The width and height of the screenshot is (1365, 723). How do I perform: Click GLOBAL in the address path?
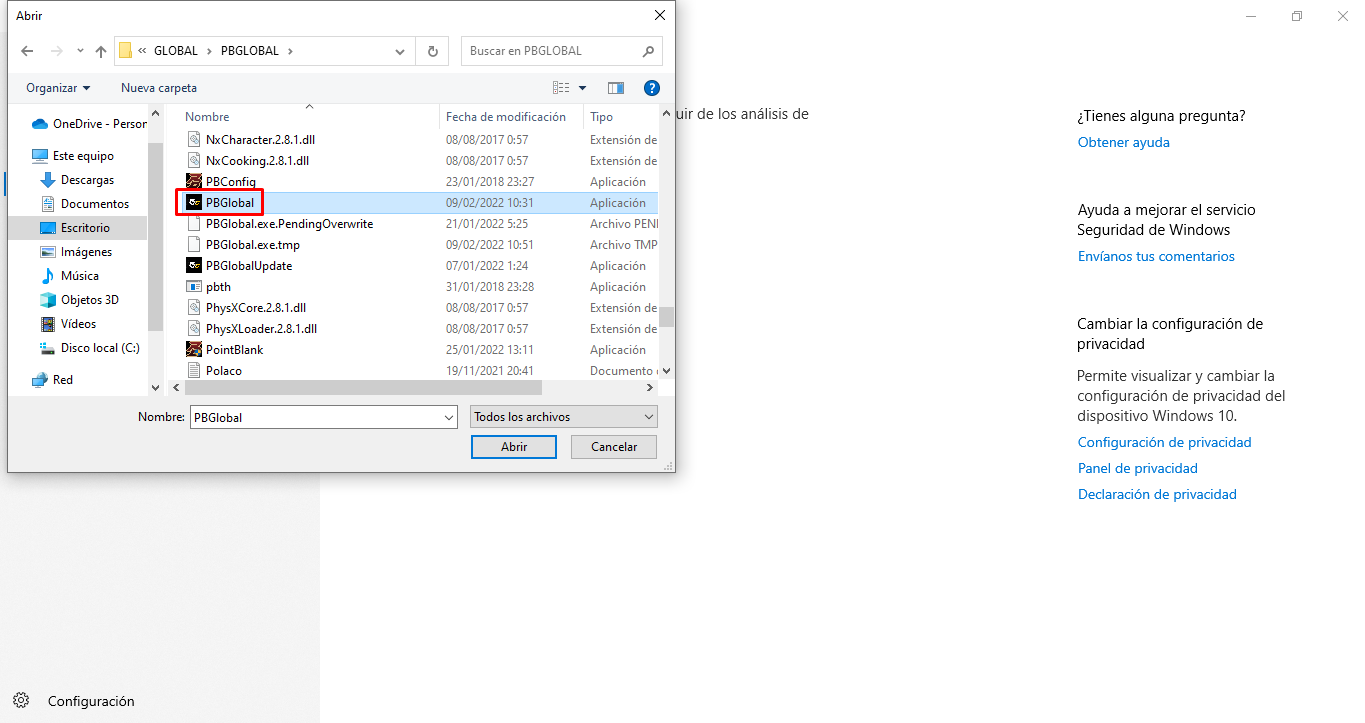point(176,51)
